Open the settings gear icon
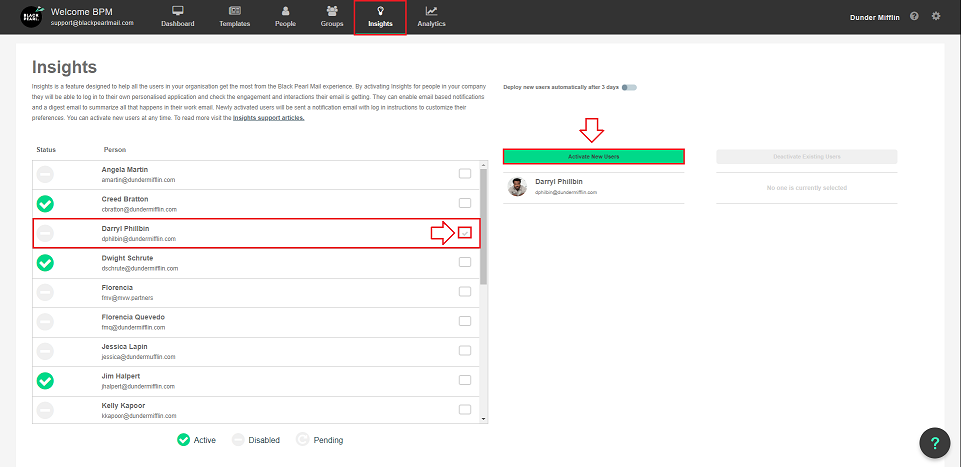961x467 pixels. pos(936,17)
